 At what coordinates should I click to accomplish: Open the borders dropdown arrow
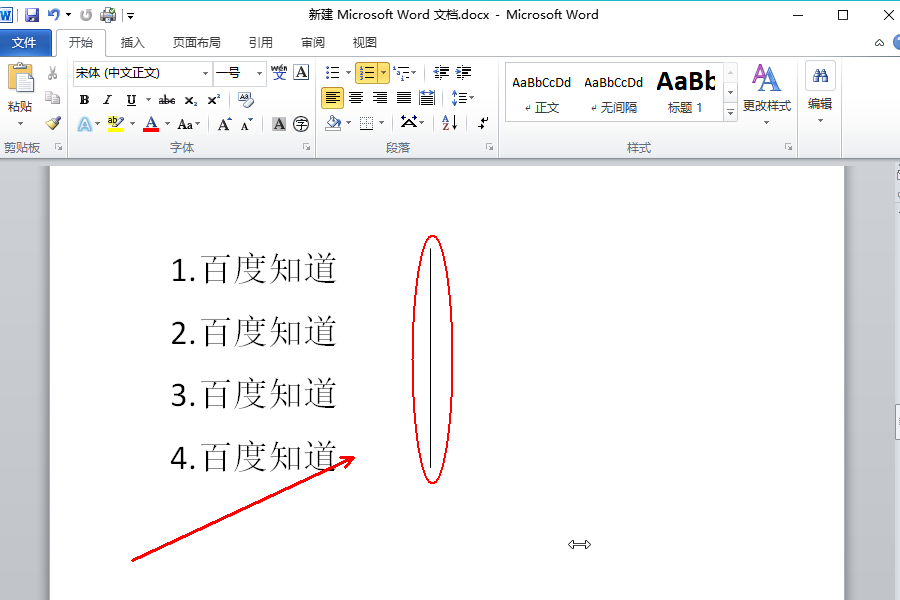(381, 122)
